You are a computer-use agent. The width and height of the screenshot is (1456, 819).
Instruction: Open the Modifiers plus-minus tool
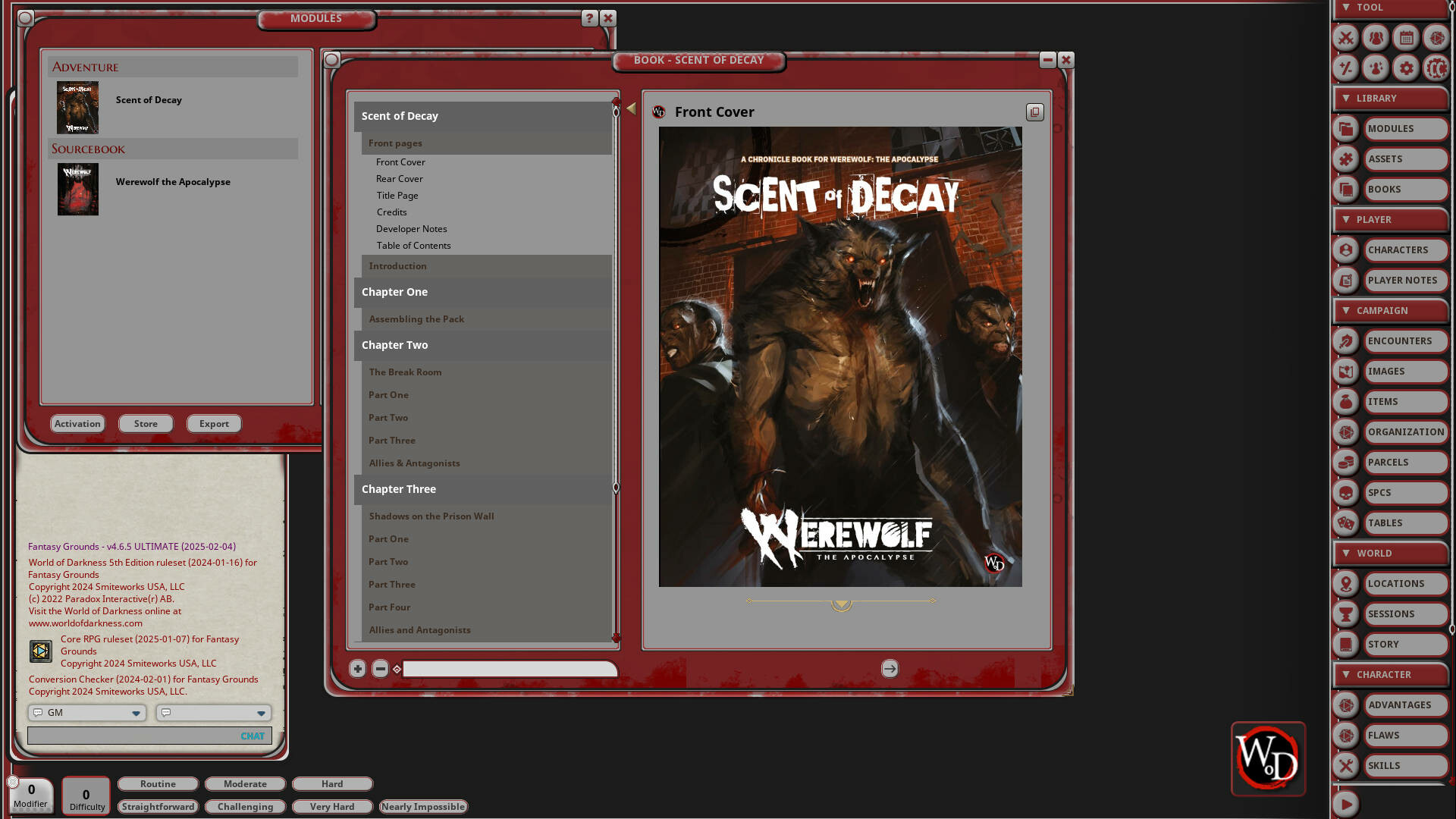tap(1345, 68)
